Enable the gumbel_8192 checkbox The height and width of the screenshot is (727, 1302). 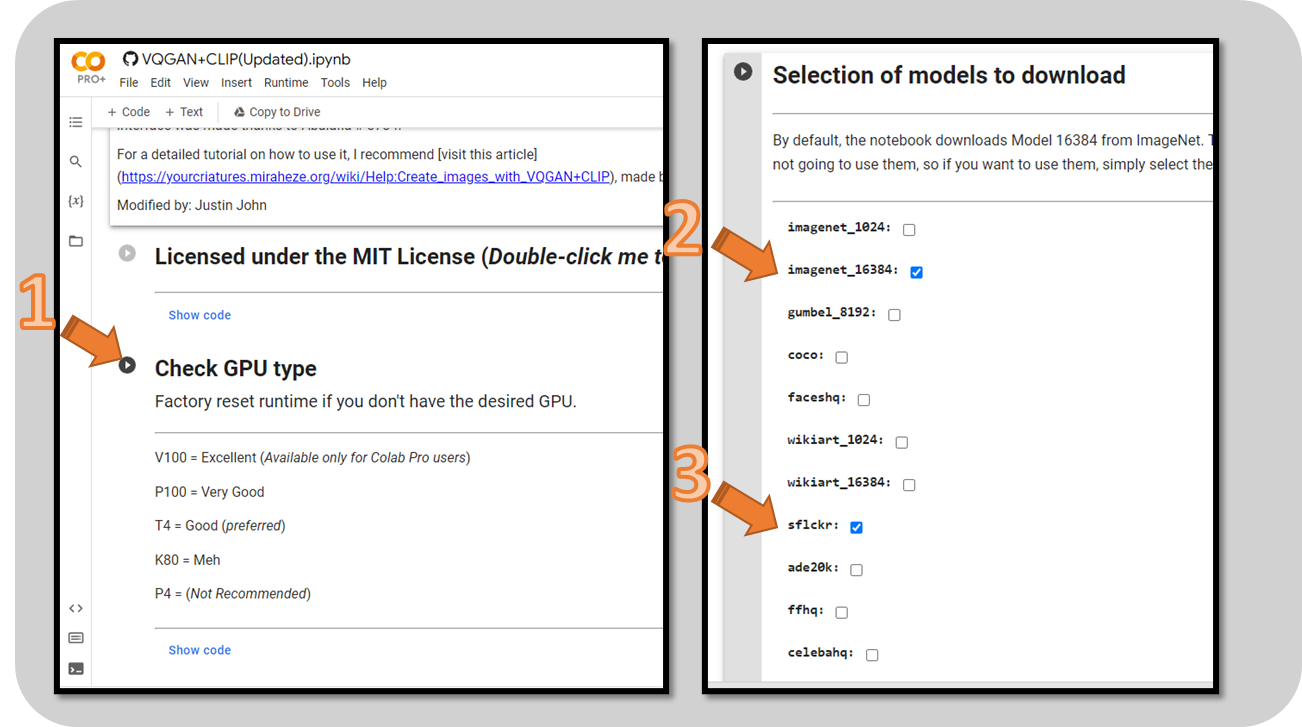[894, 314]
